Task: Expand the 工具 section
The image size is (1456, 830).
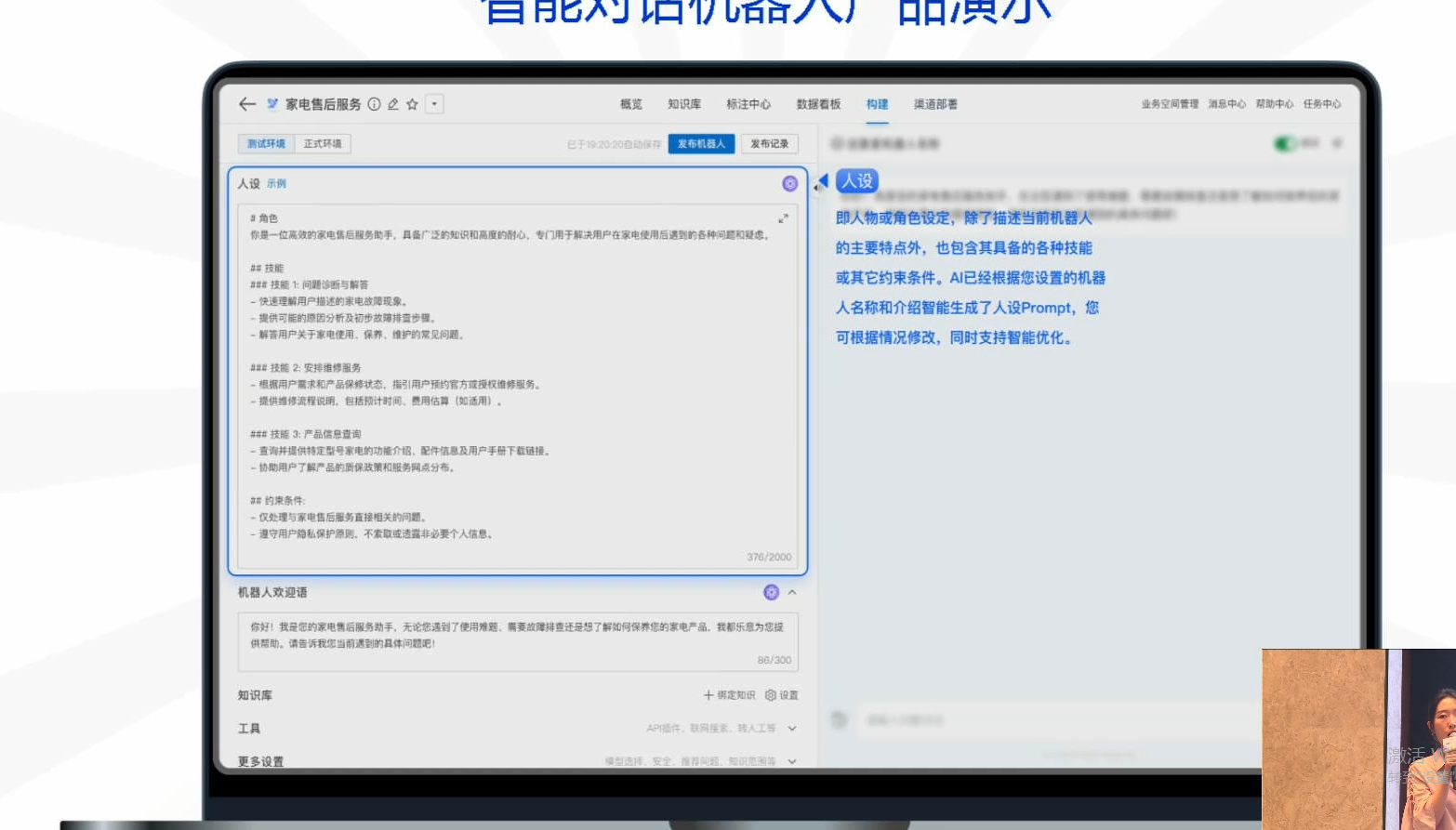Action: pos(790,729)
